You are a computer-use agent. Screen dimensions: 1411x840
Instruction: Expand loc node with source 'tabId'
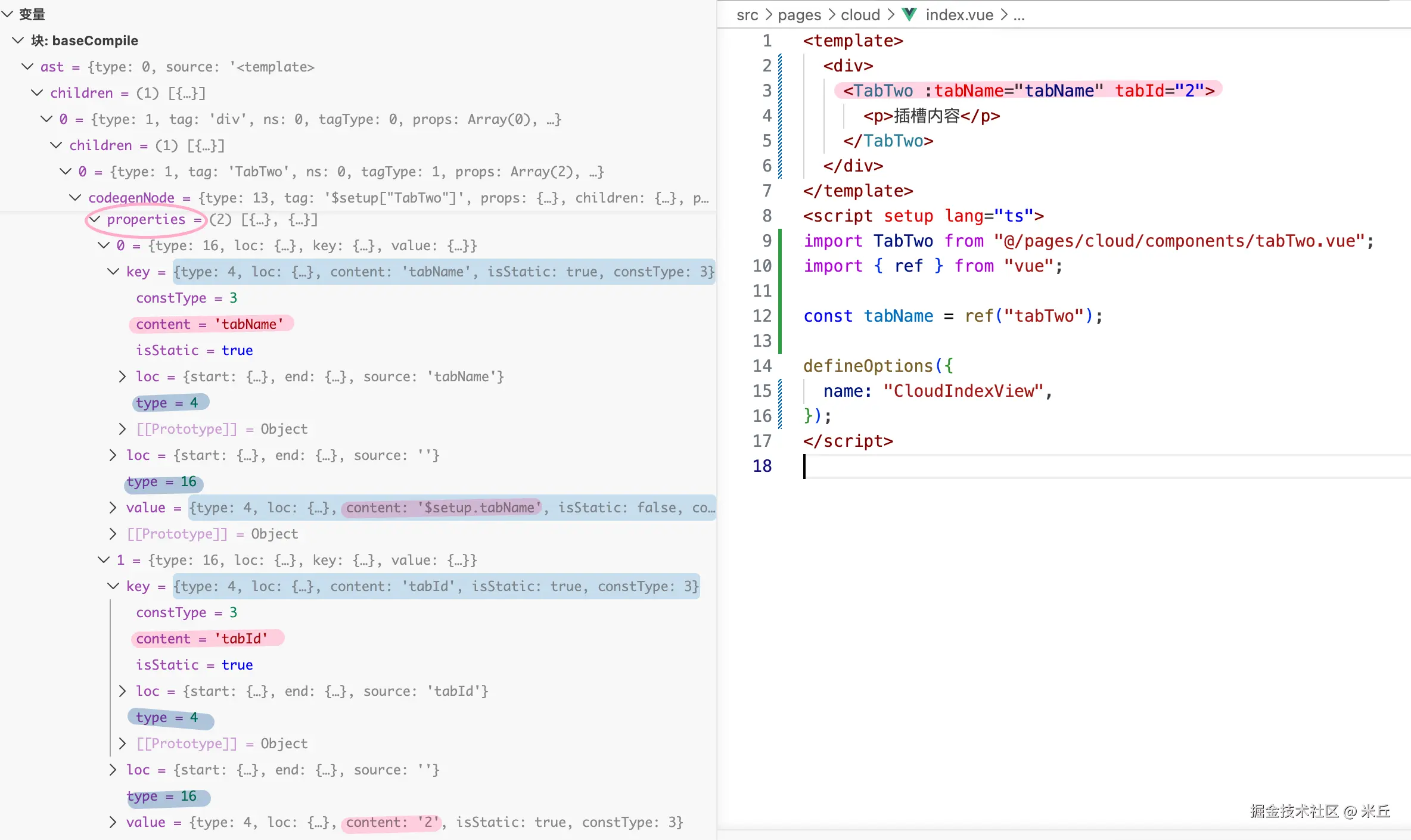click(x=122, y=690)
